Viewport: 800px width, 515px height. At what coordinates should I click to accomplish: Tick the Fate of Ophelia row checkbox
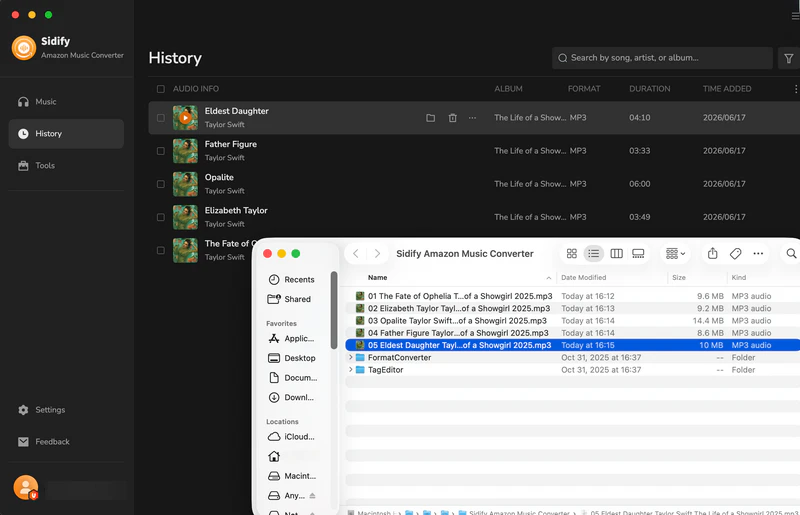pos(161,251)
